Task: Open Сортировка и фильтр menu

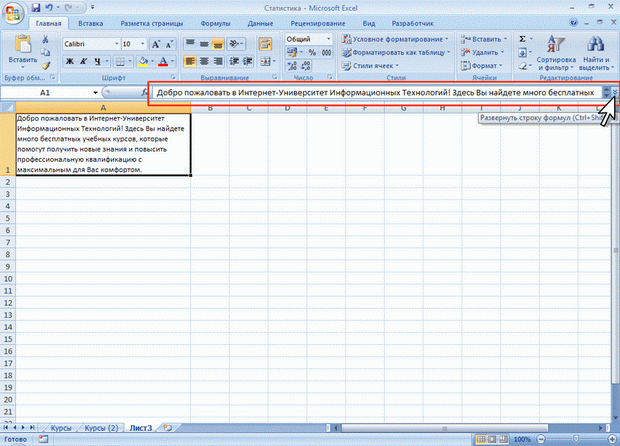Action: (x=556, y=53)
